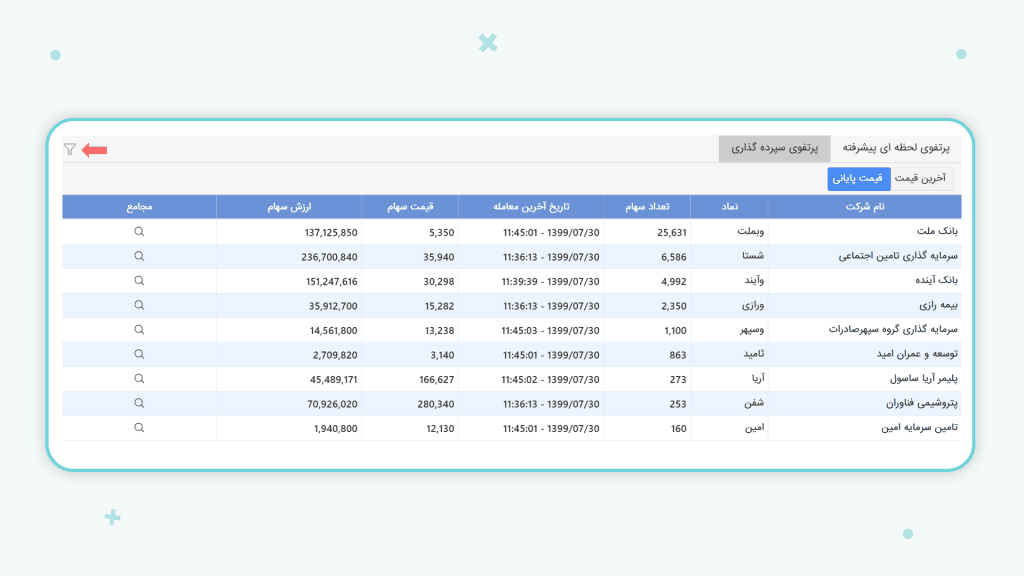The height and width of the screenshot is (576, 1024).
Task: Click the symbol شستا
Action: click(753, 256)
